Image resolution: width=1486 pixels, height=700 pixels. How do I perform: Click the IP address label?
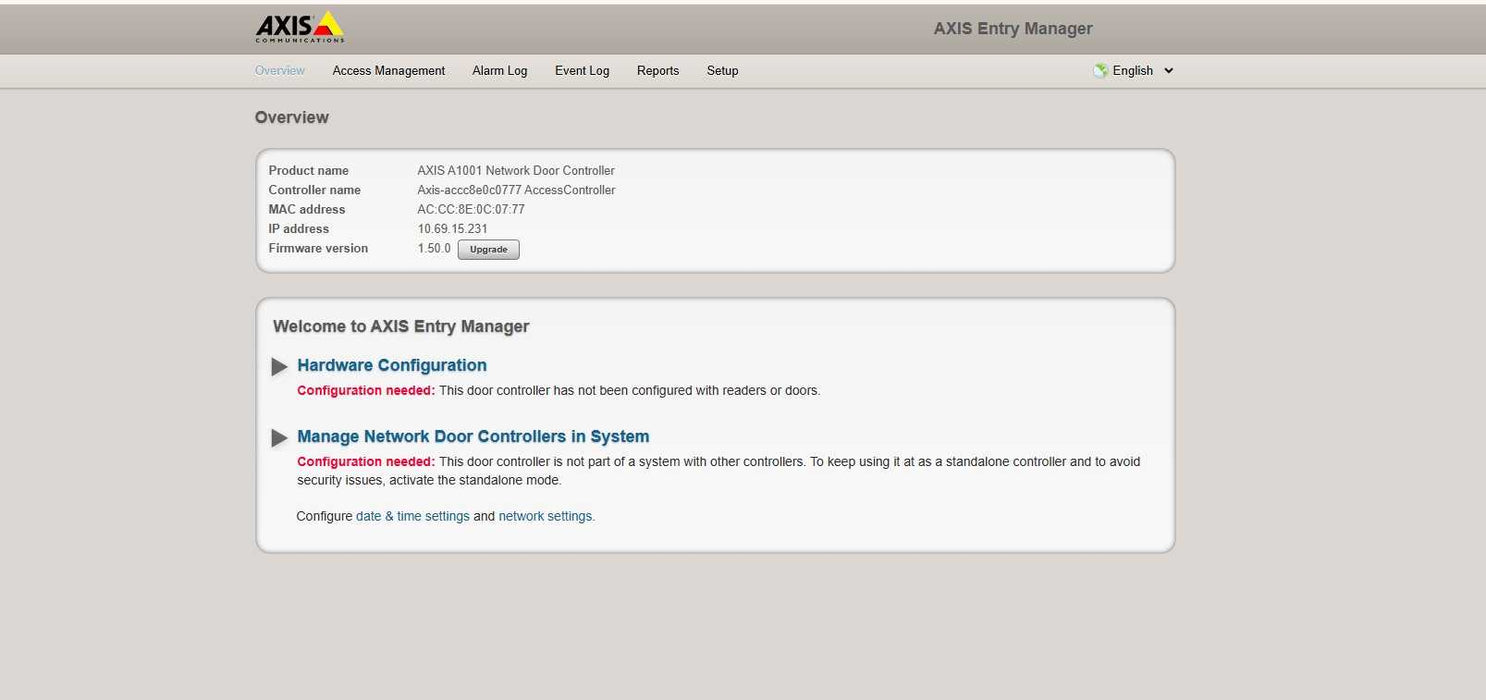point(299,229)
